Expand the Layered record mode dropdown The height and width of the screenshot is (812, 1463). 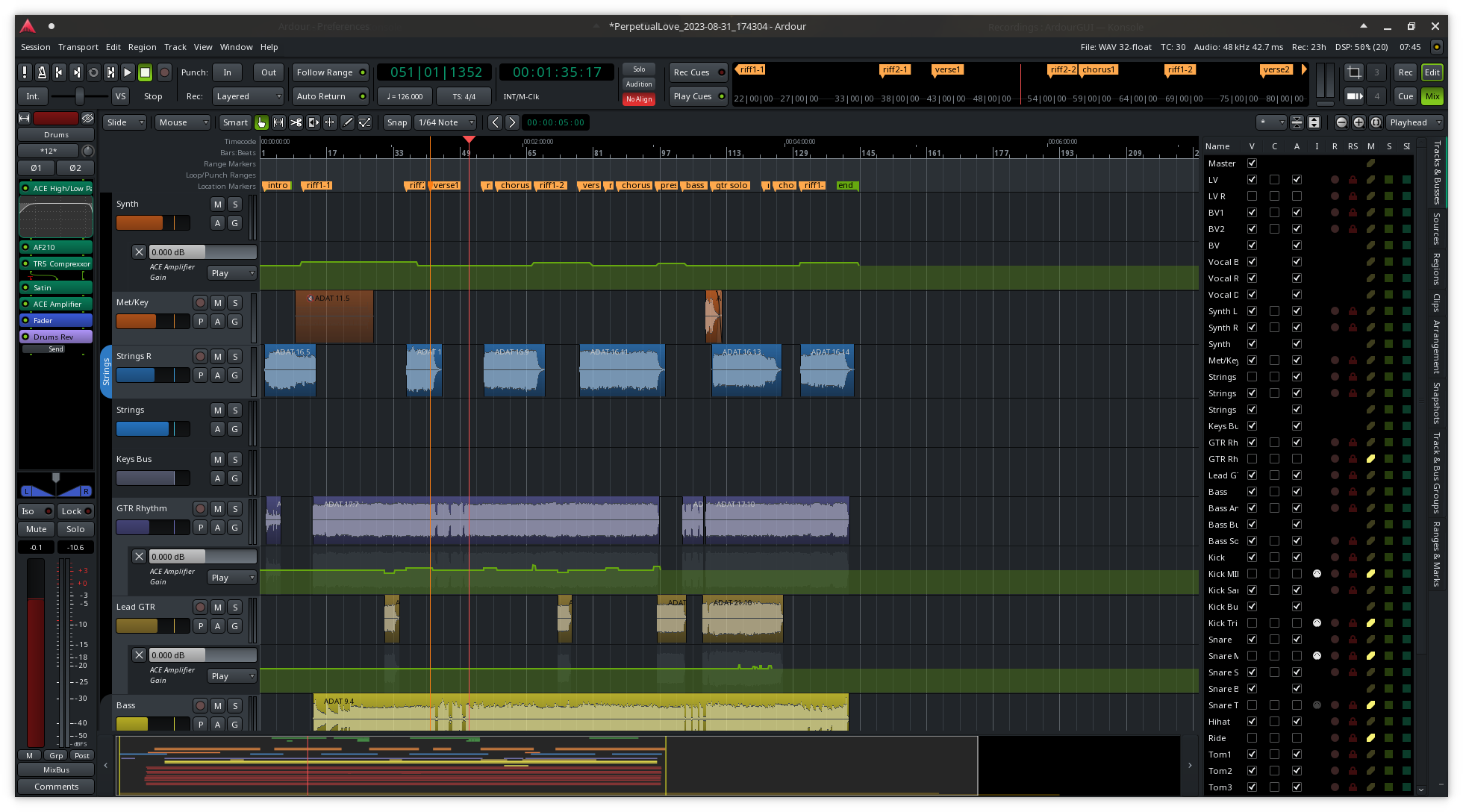click(x=248, y=96)
